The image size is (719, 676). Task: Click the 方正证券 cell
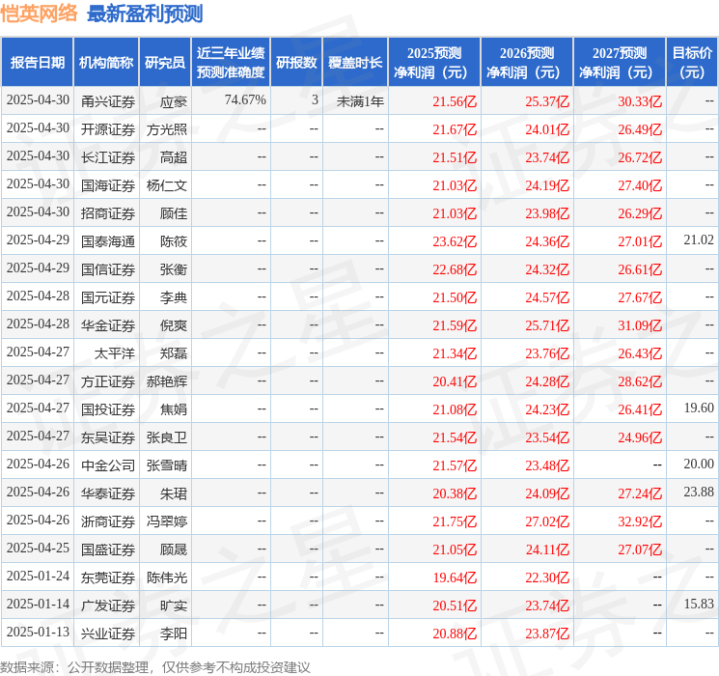(x=108, y=382)
